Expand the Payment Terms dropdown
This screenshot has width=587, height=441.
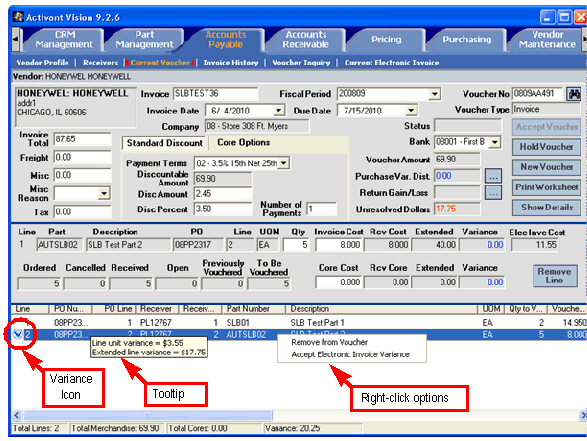tap(284, 163)
